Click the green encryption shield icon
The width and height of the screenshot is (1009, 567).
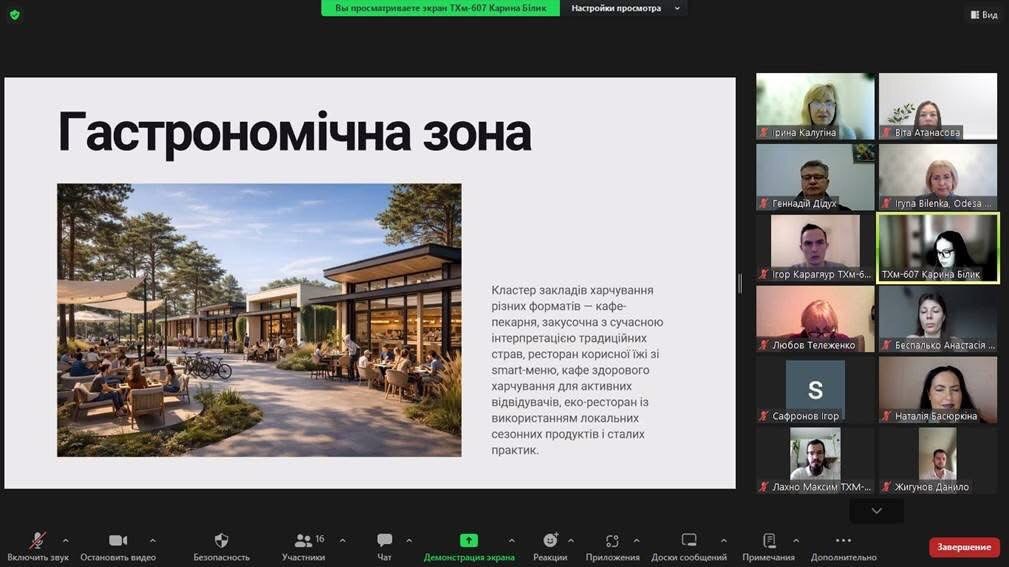[14, 14]
